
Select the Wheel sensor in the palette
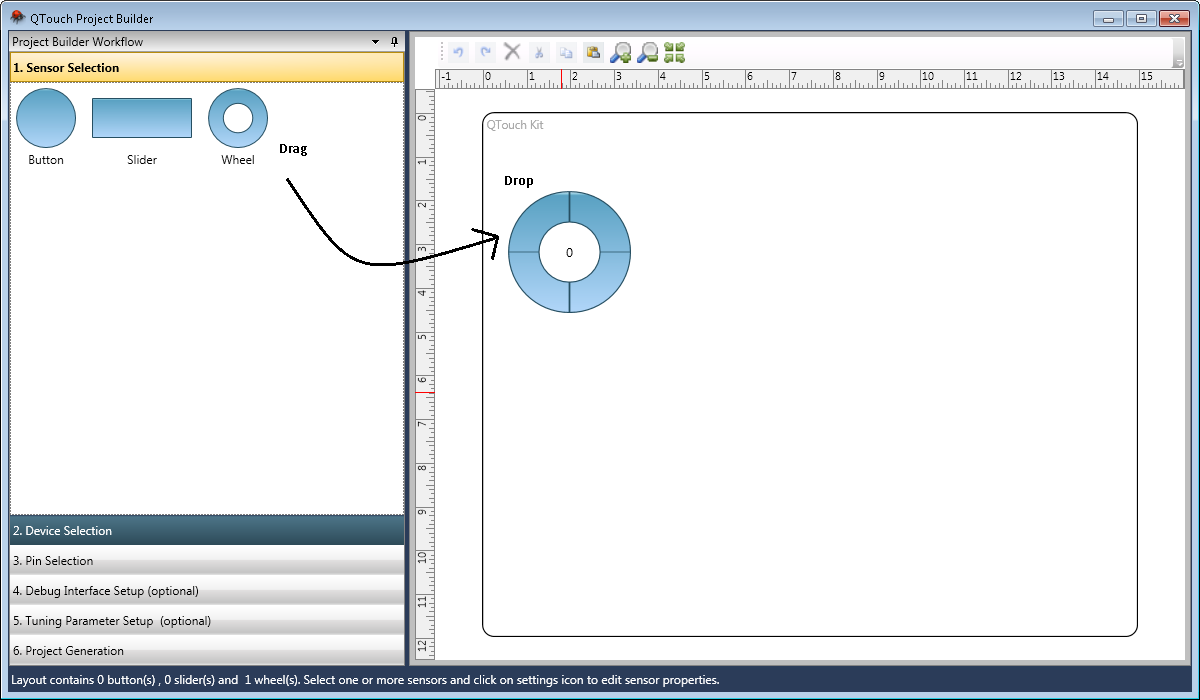point(238,118)
